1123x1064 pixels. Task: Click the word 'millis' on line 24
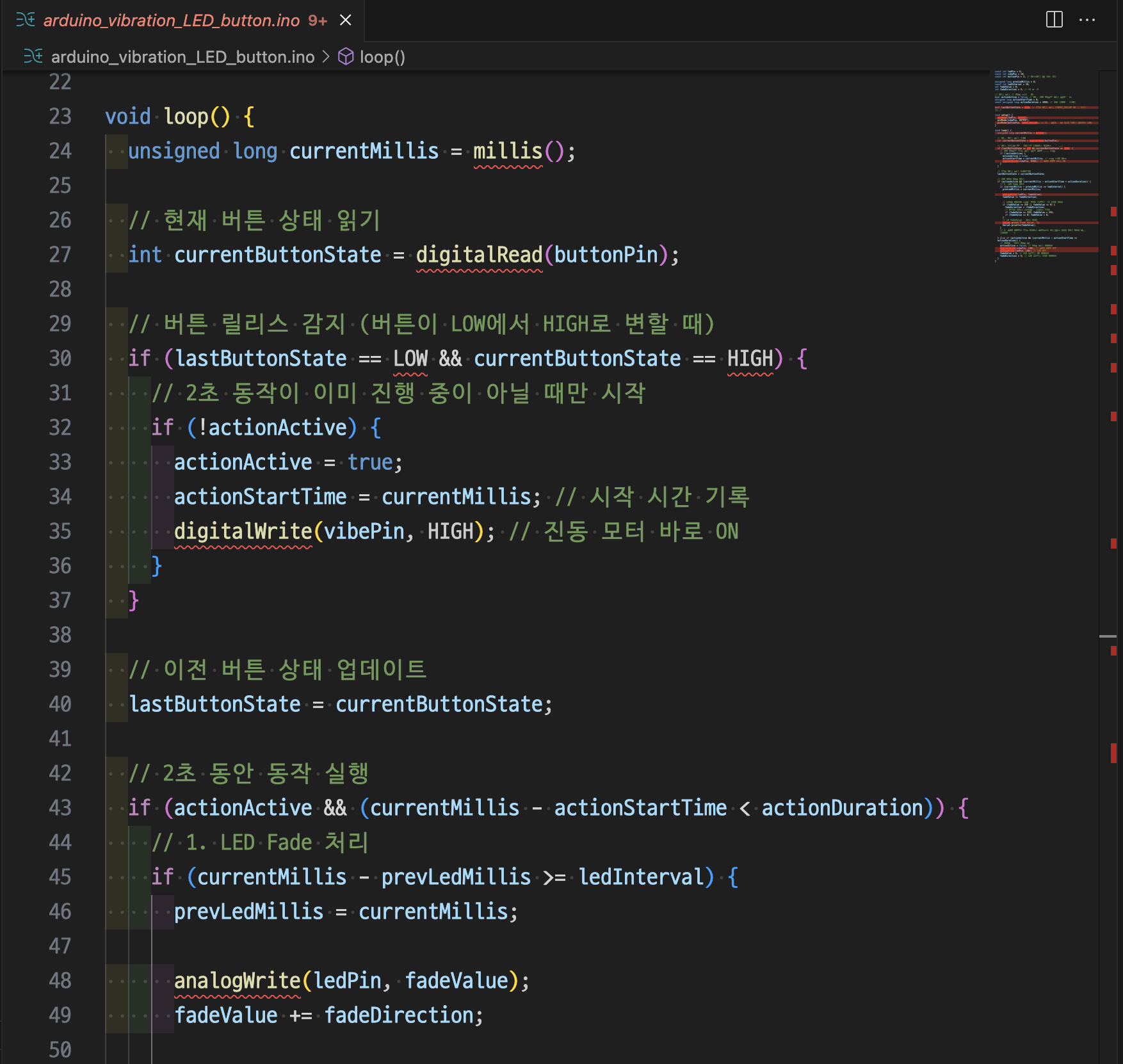point(508,151)
